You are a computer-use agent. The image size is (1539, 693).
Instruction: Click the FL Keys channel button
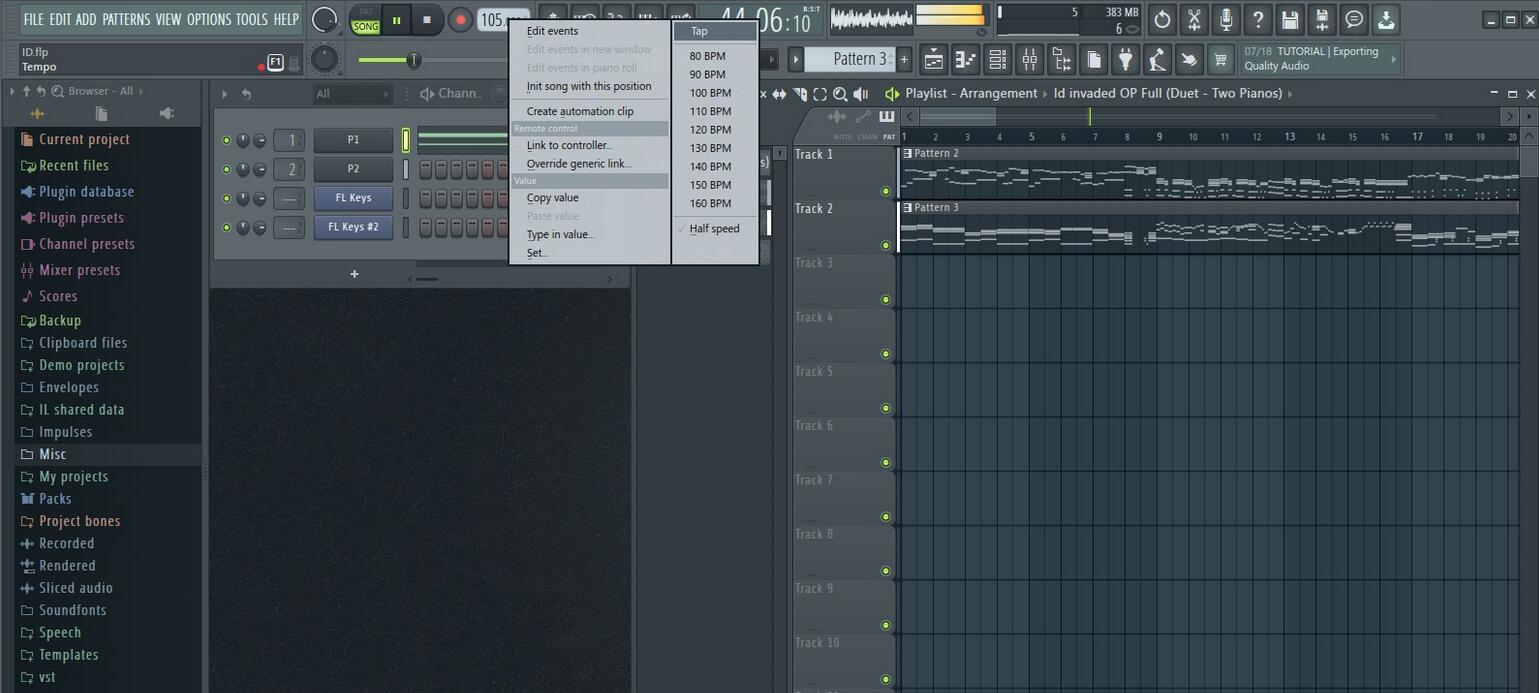[353, 198]
